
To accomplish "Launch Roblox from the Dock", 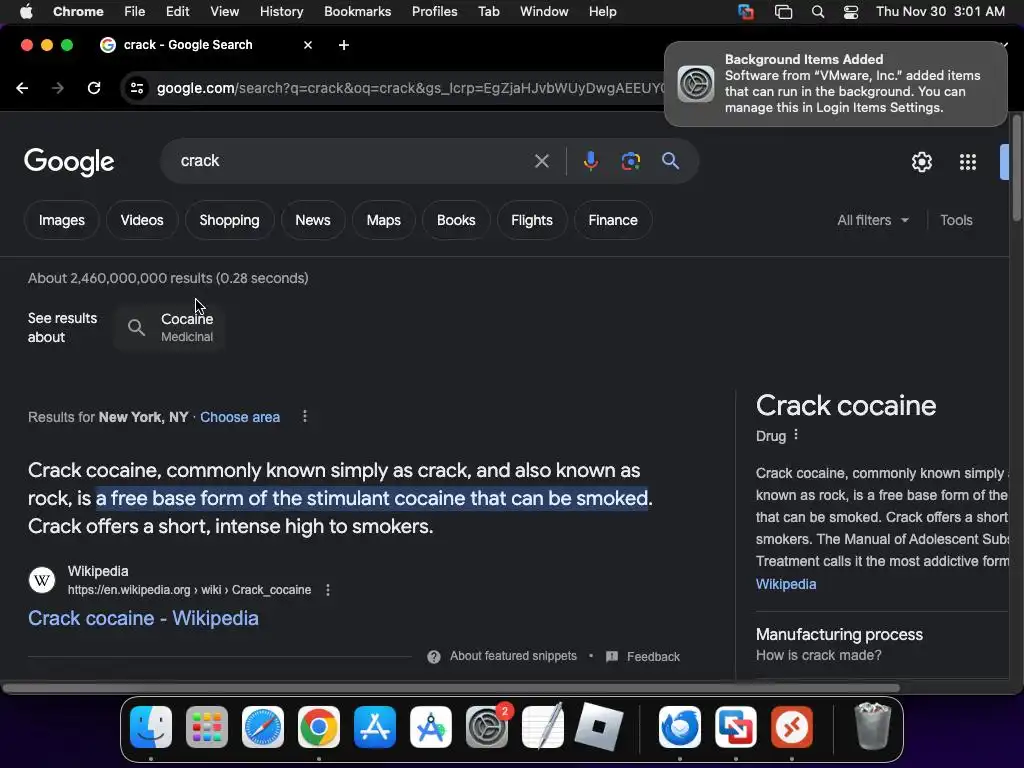I will click(599, 727).
